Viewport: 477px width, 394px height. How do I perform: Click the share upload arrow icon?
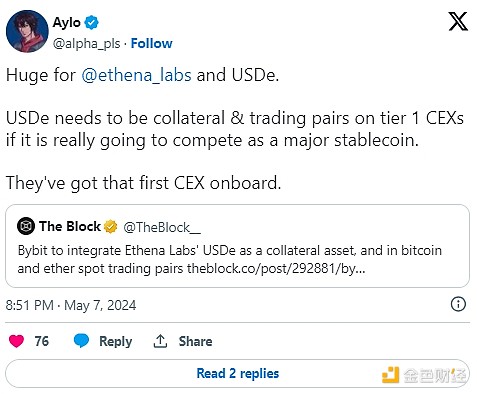160,341
